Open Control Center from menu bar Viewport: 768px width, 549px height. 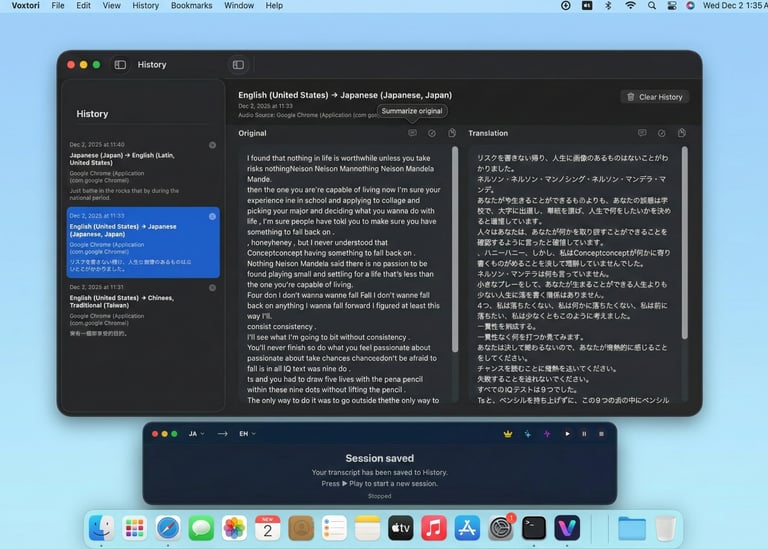[672, 5]
